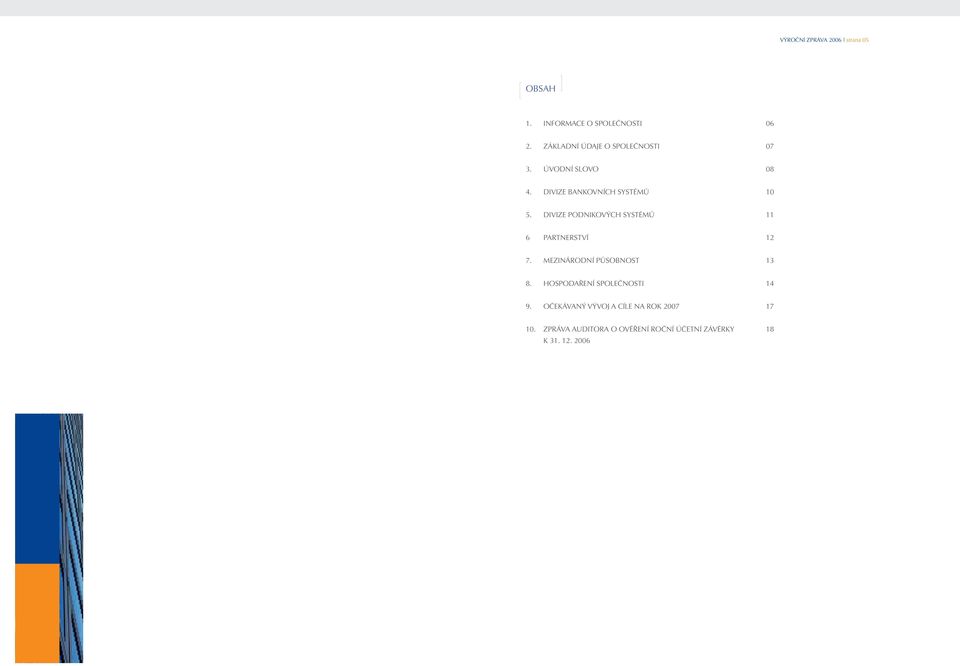
Task: Click page number 07 in contents
Action: click(x=770, y=146)
